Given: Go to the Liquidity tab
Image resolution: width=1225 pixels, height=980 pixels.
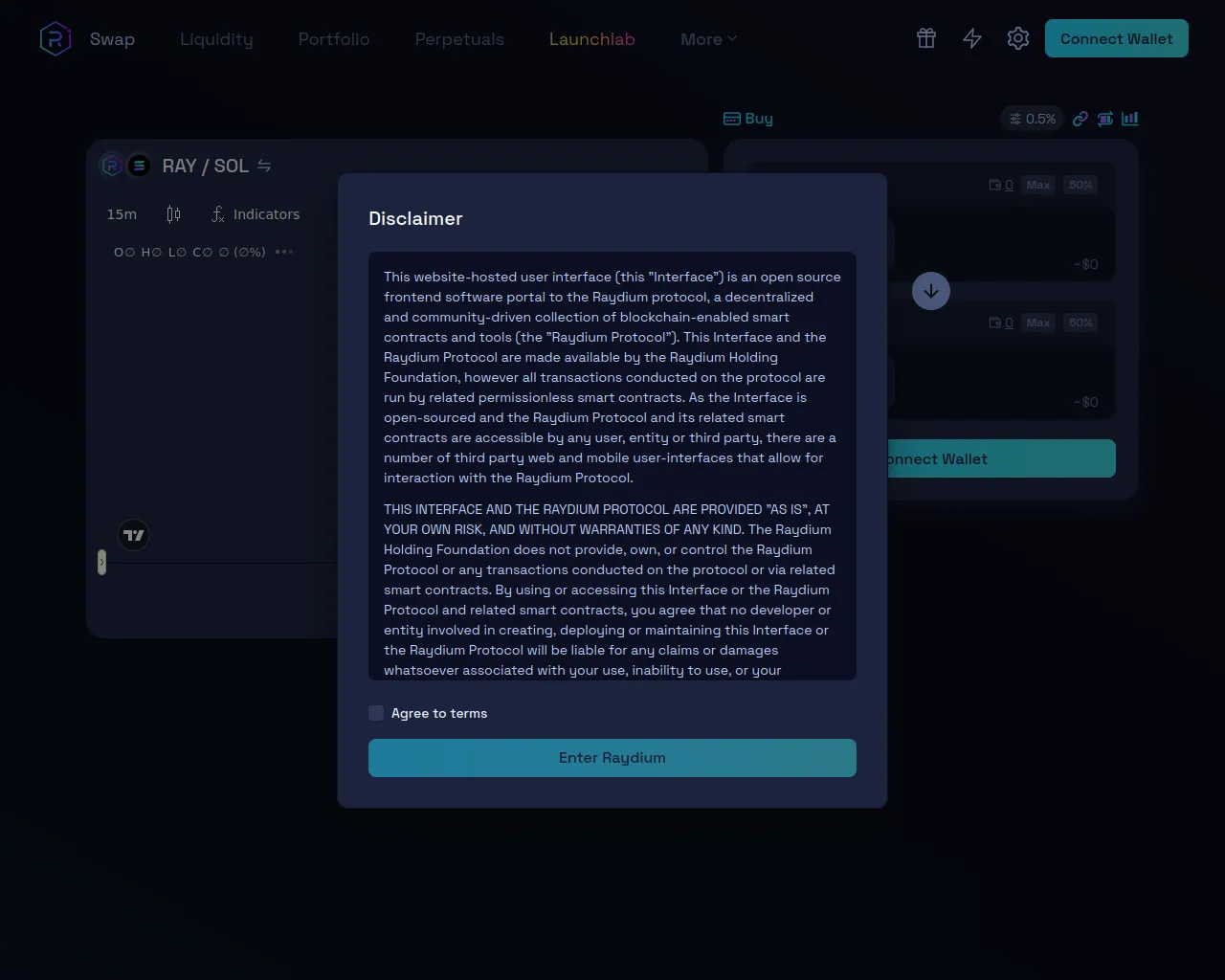Looking at the screenshot, I should click(216, 39).
